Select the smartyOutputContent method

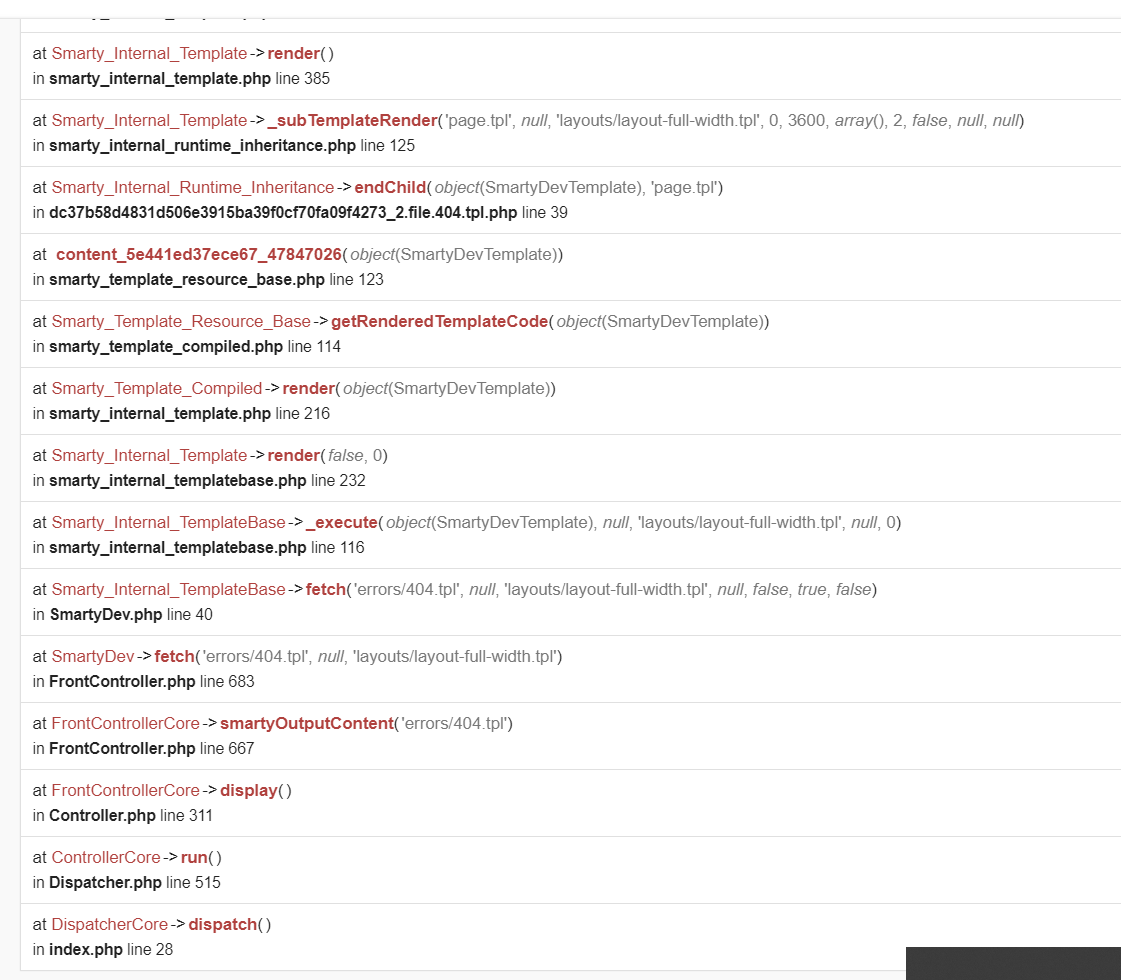click(x=307, y=723)
